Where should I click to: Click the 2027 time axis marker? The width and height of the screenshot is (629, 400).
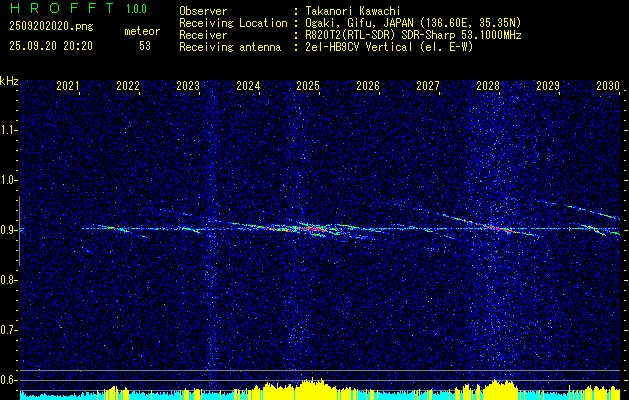point(428,86)
